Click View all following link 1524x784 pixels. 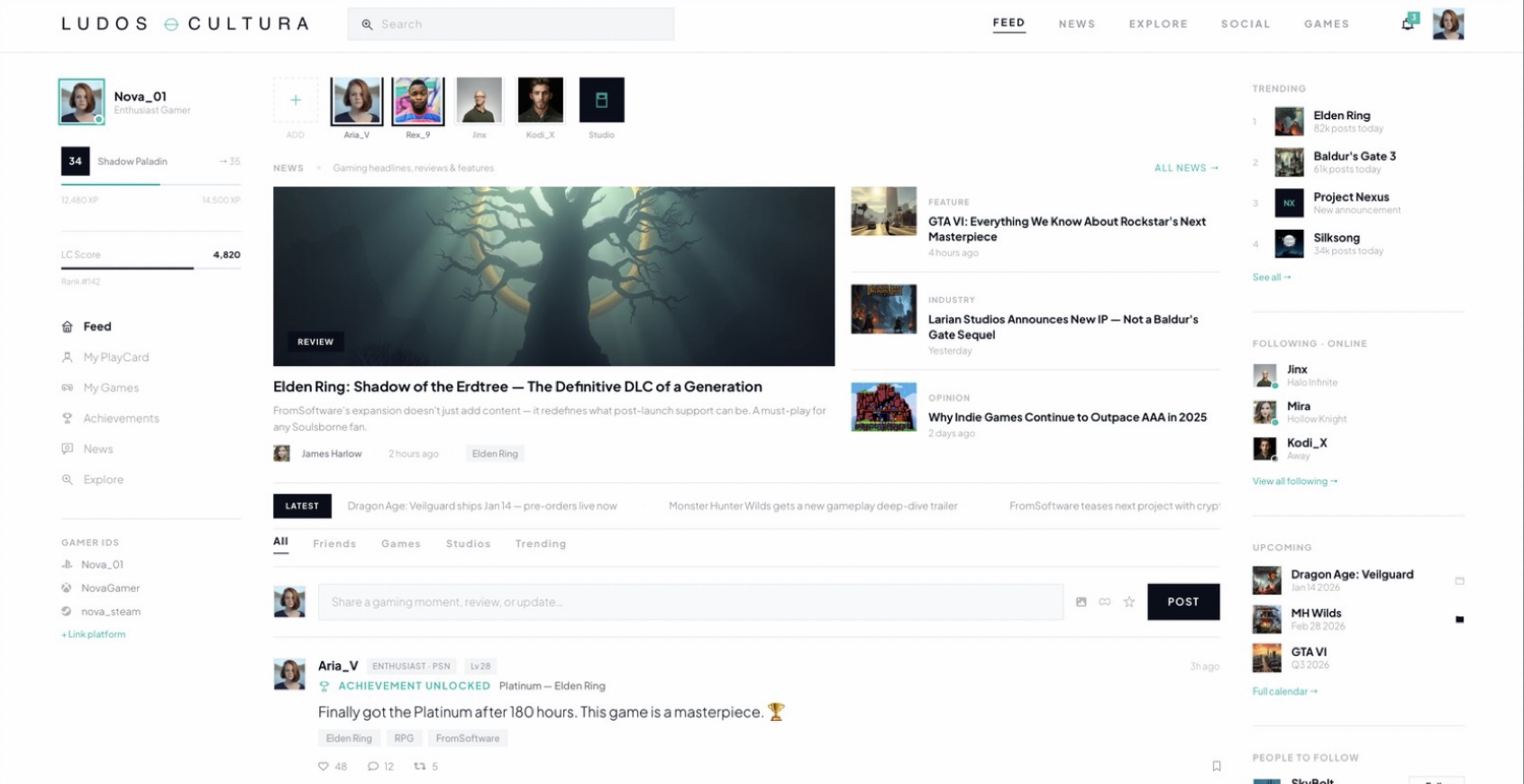pyautogui.click(x=1294, y=481)
